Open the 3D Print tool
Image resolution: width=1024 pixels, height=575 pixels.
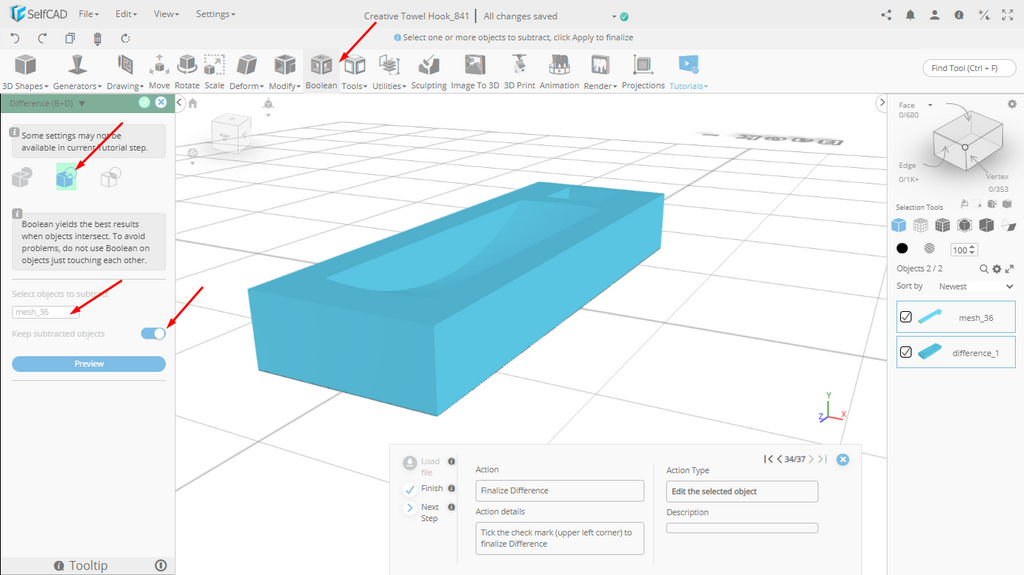(519, 72)
